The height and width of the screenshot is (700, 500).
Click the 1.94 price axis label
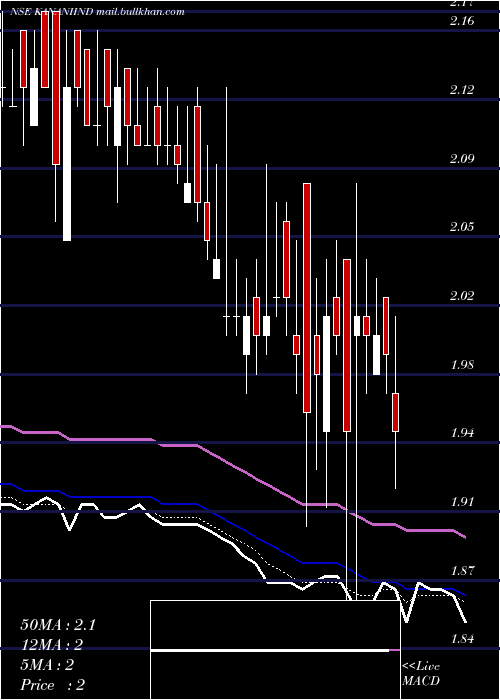462,433
